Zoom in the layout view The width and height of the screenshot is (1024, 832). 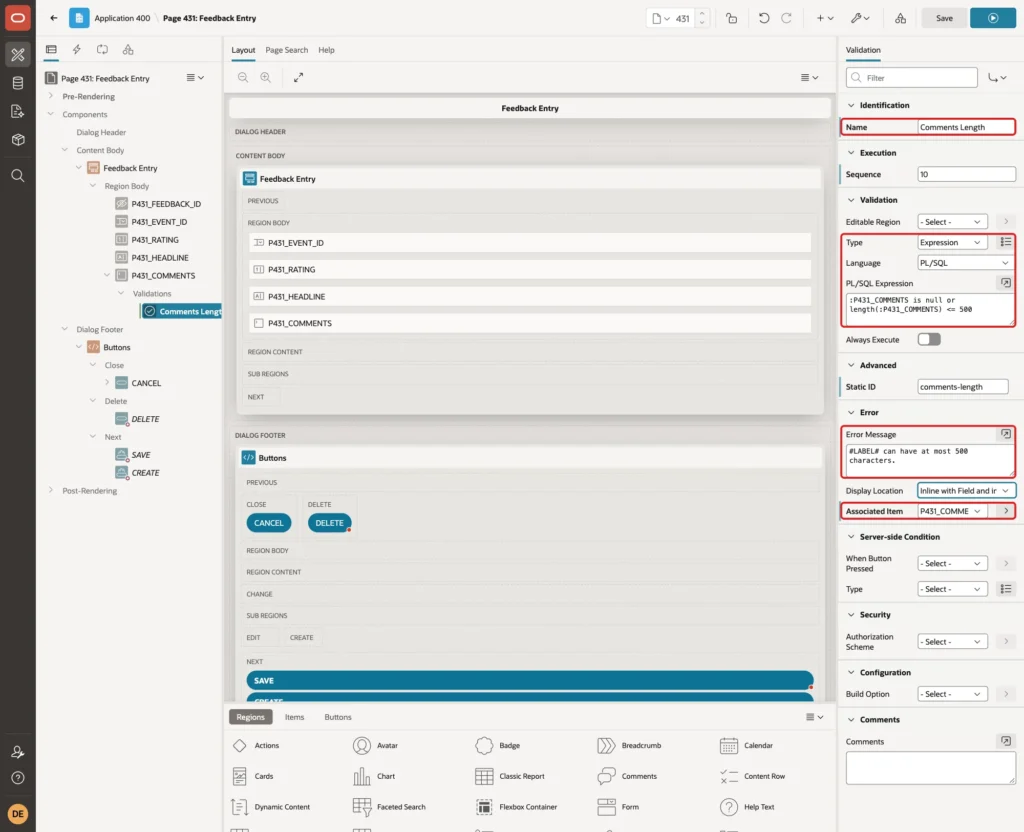point(266,78)
